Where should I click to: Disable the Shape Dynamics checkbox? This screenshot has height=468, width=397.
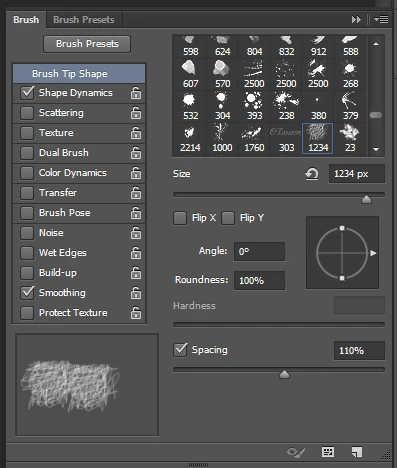(27, 93)
